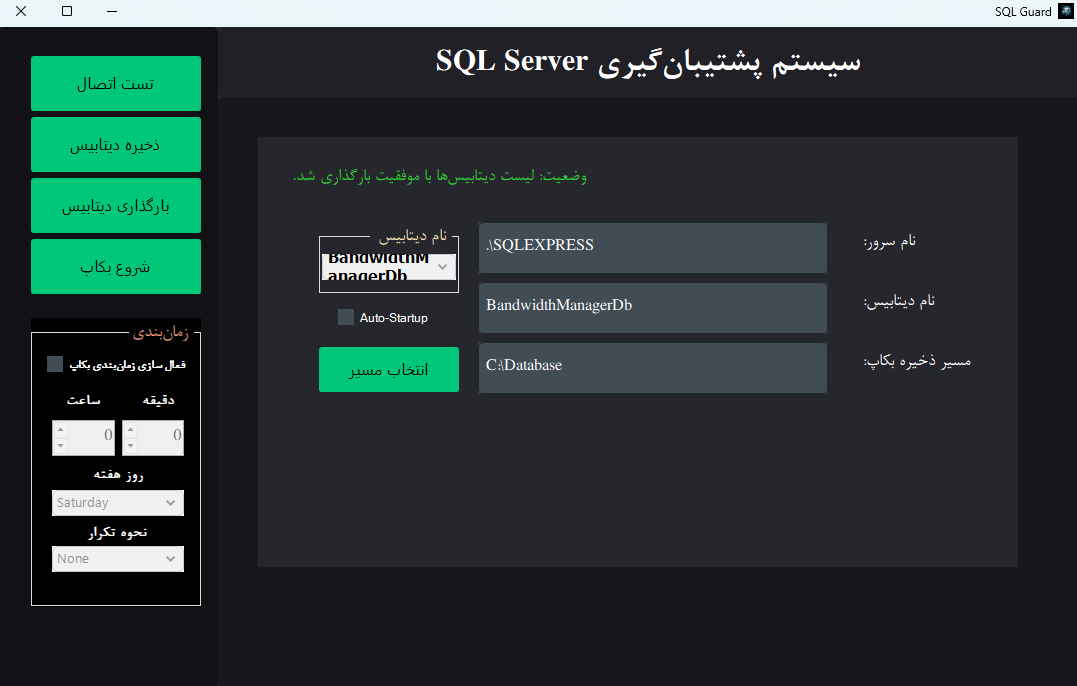This screenshot has height=686, width=1077.
Task: Decrease the ساعت hour spinner value
Action: coord(60,446)
